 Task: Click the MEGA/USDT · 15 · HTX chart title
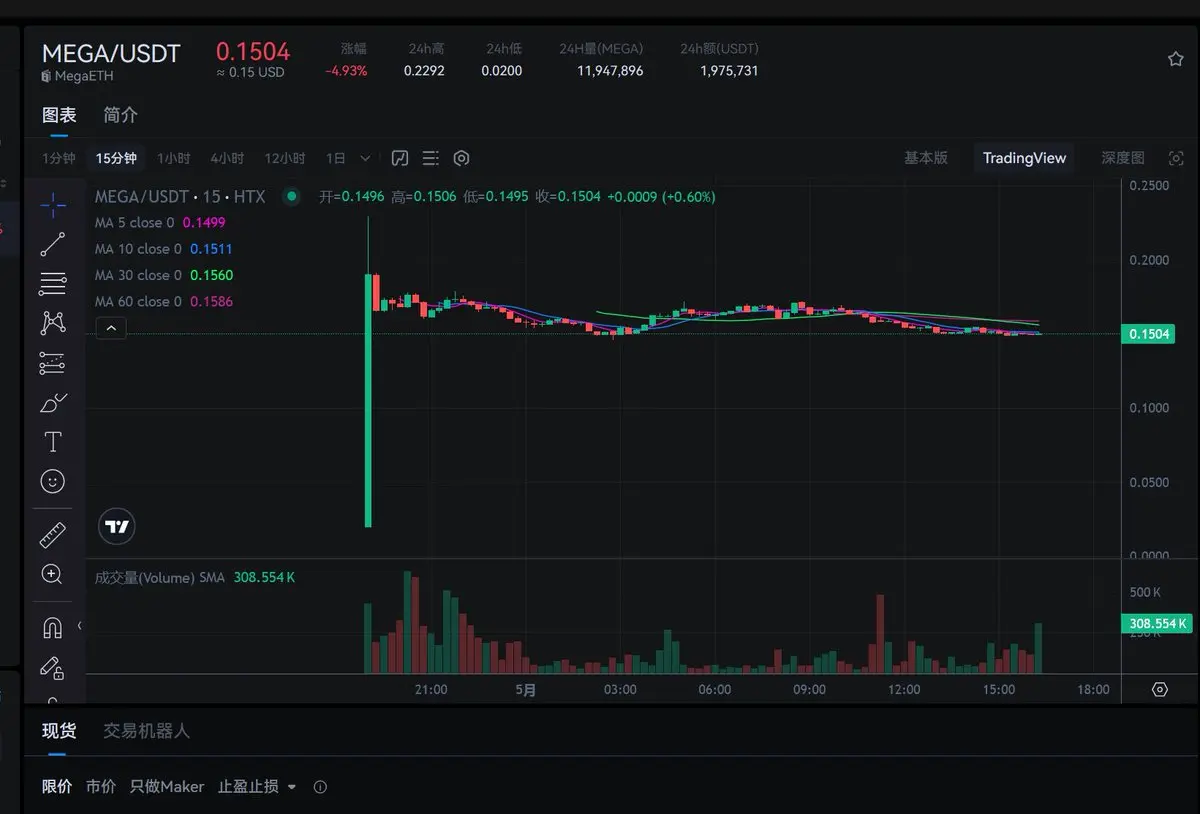[x=180, y=197]
